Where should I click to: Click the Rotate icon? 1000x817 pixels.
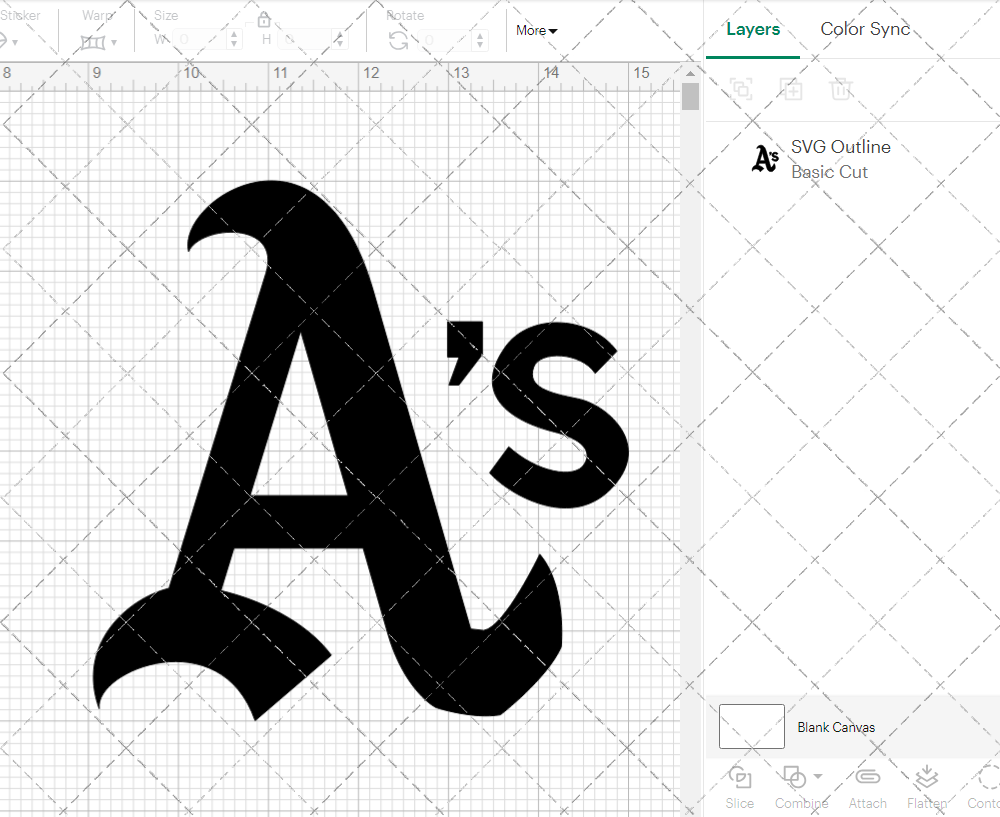(x=399, y=41)
